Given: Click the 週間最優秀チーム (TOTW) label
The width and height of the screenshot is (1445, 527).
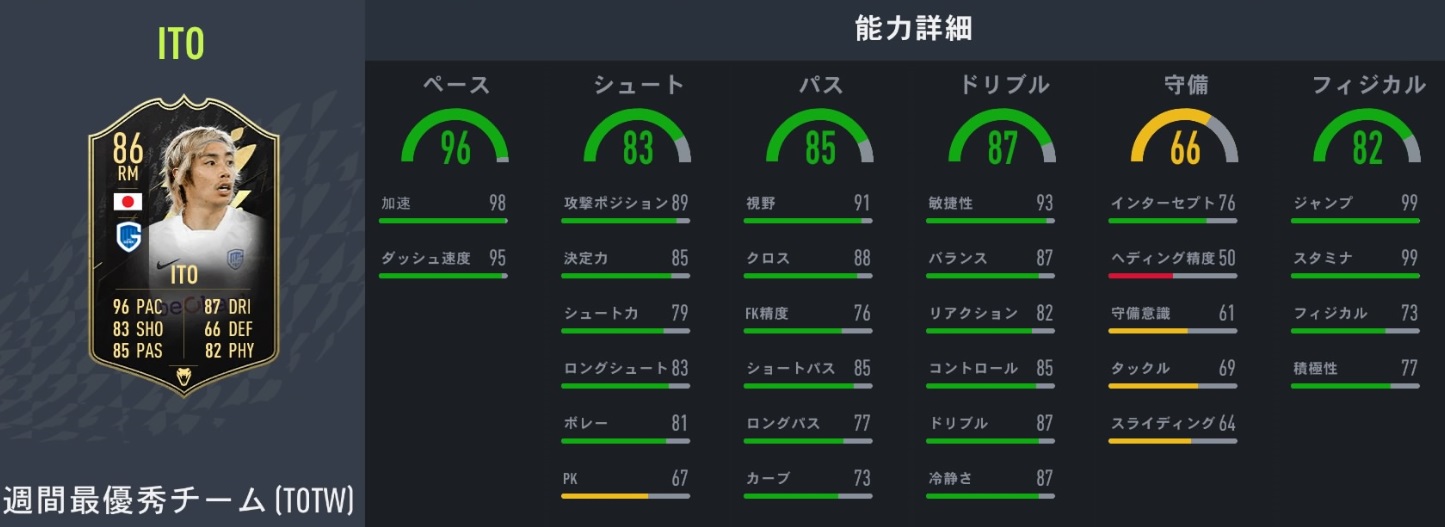Looking at the screenshot, I should click(x=178, y=500).
